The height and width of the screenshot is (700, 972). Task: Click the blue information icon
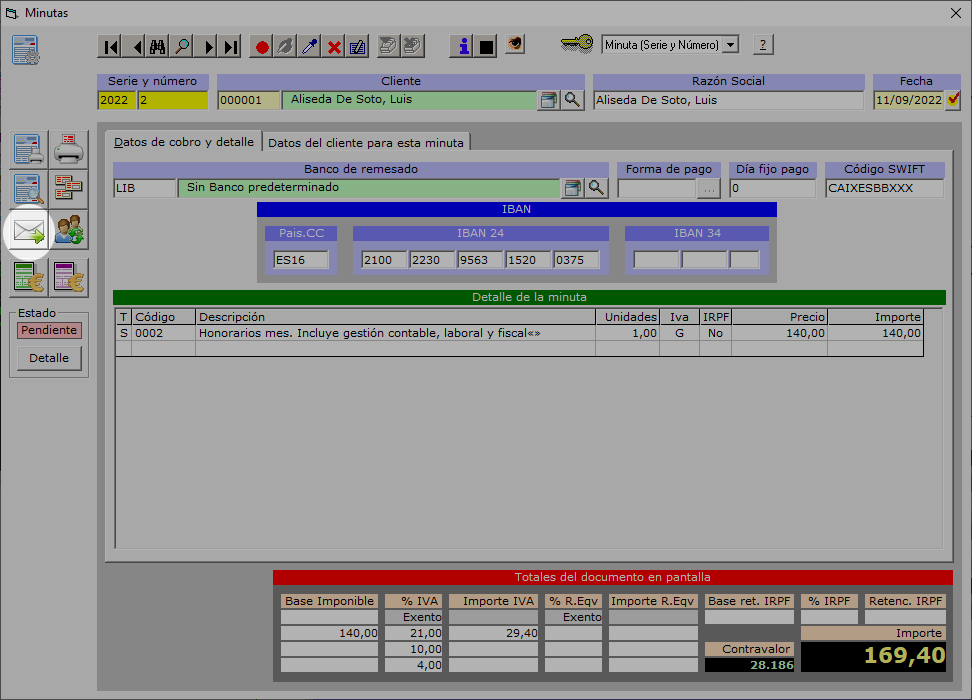click(463, 46)
